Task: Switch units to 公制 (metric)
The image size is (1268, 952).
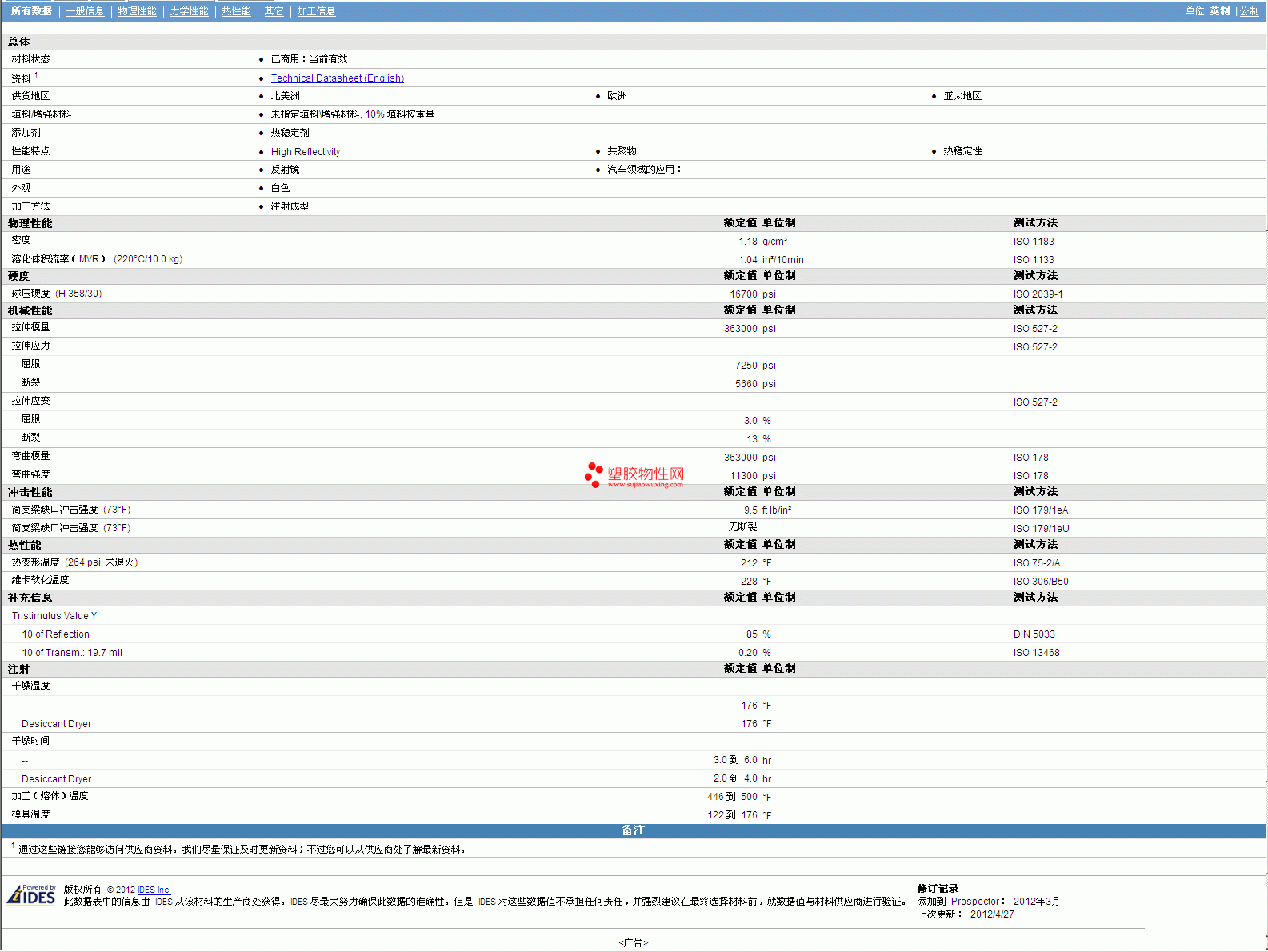Action: (1249, 11)
